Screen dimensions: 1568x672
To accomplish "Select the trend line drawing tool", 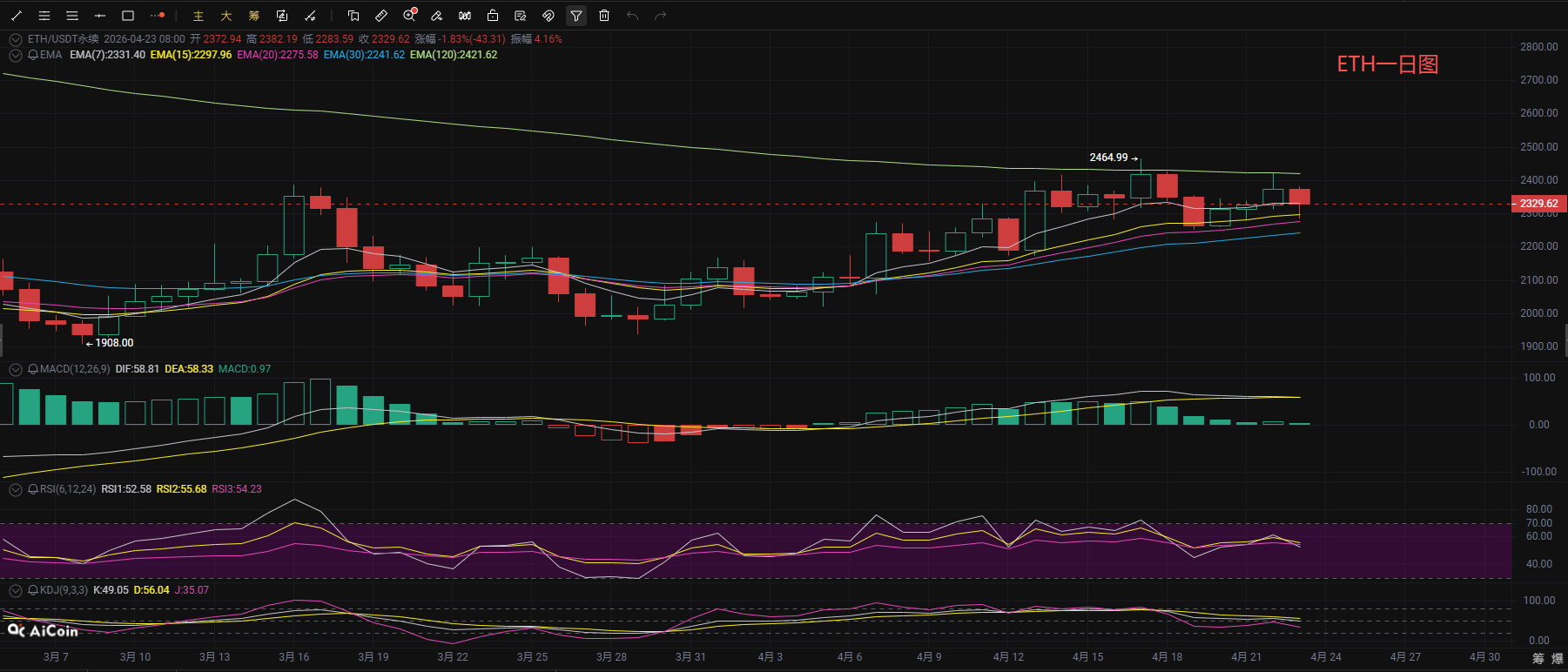I will pyautogui.click(x=17, y=16).
